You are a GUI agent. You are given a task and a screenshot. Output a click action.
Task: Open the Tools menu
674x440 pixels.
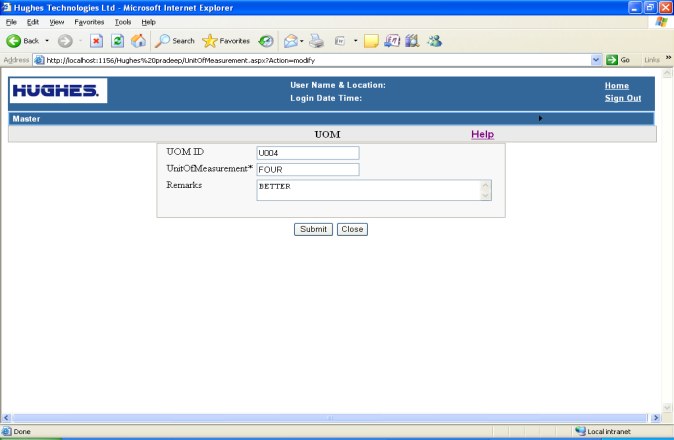point(123,21)
